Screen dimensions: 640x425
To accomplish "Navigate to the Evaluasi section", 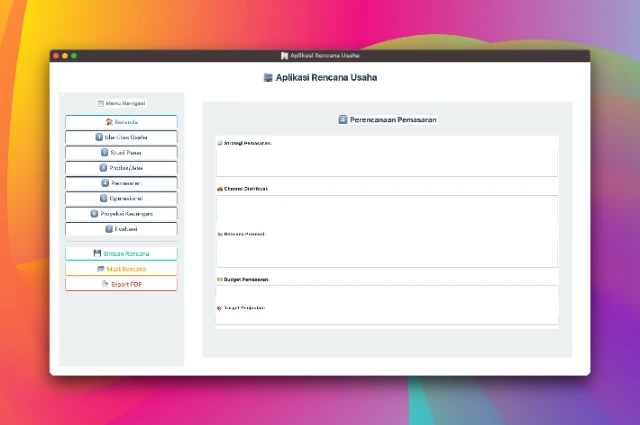I will click(x=121, y=228).
